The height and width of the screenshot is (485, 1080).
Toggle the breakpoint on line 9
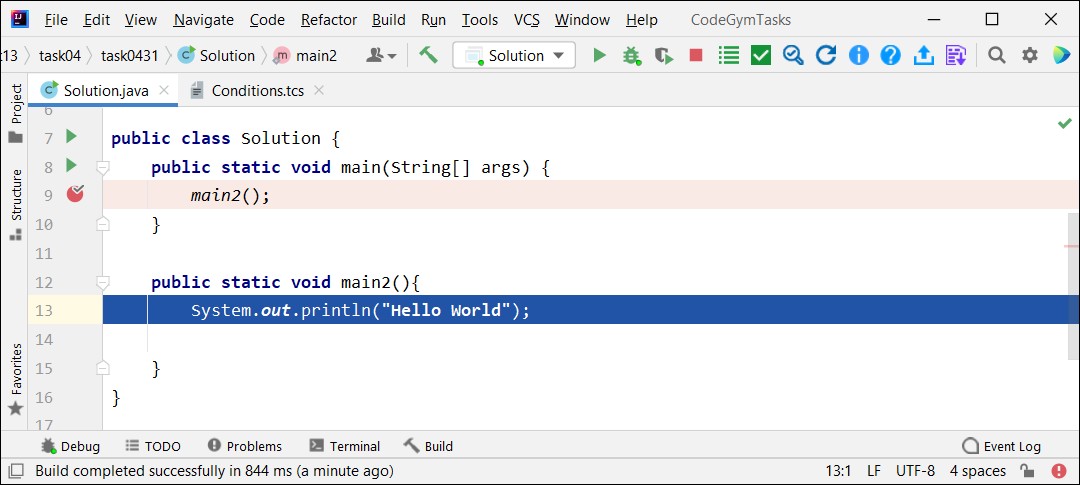click(75, 194)
